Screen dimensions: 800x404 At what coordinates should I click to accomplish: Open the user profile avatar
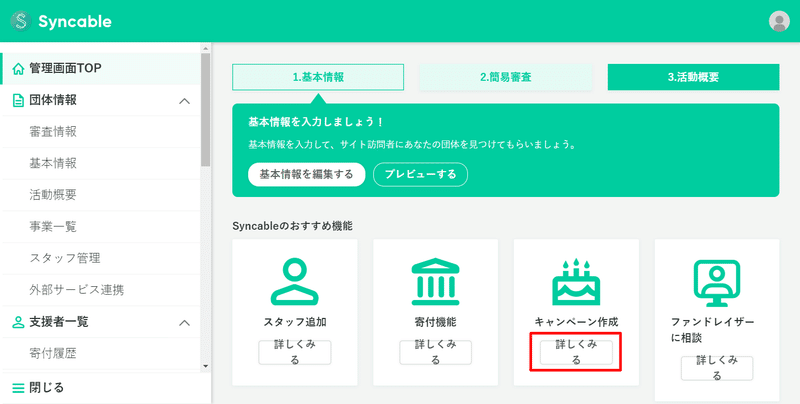click(x=779, y=21)
